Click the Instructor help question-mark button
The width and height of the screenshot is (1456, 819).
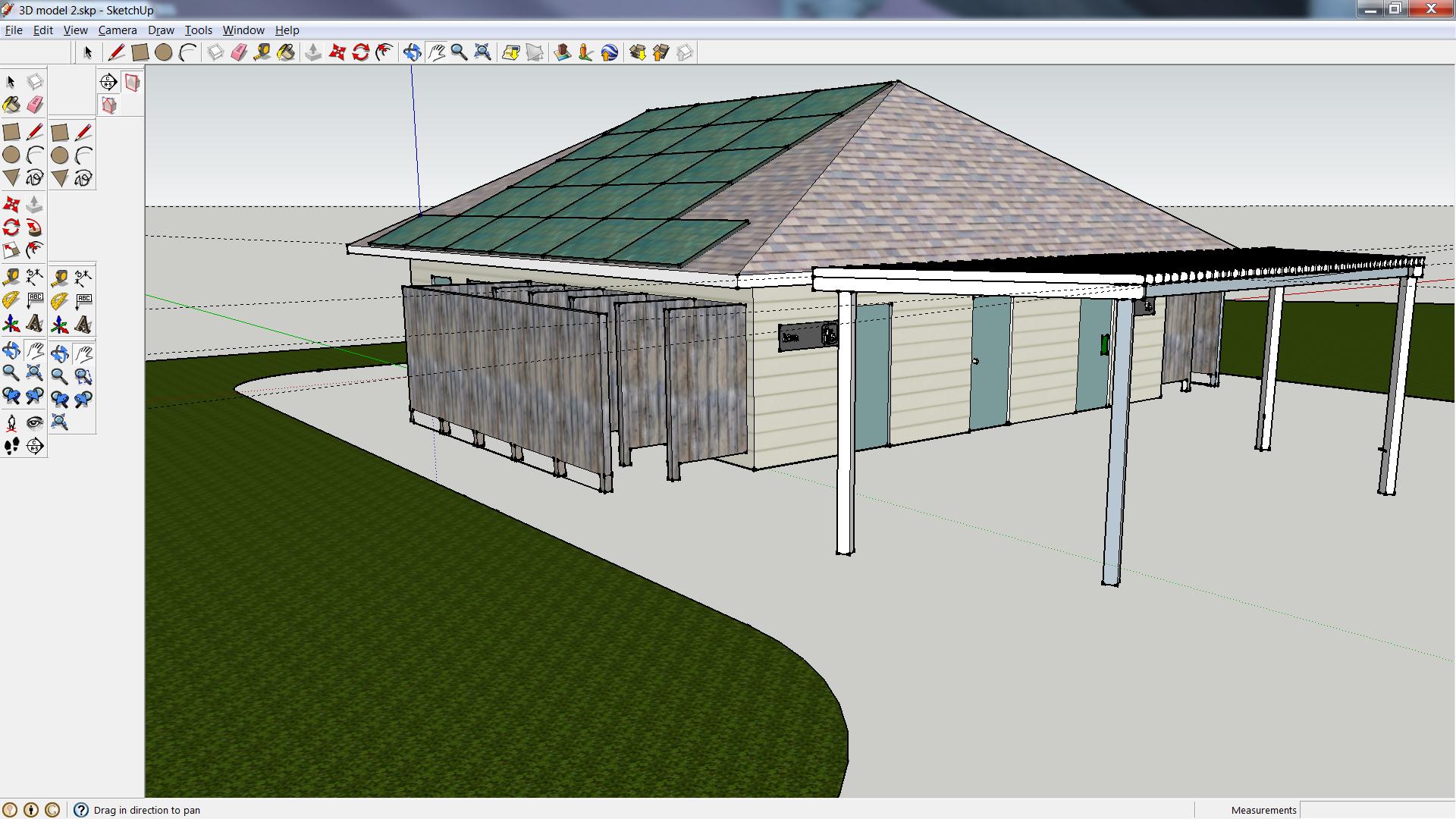coord(81,810)
